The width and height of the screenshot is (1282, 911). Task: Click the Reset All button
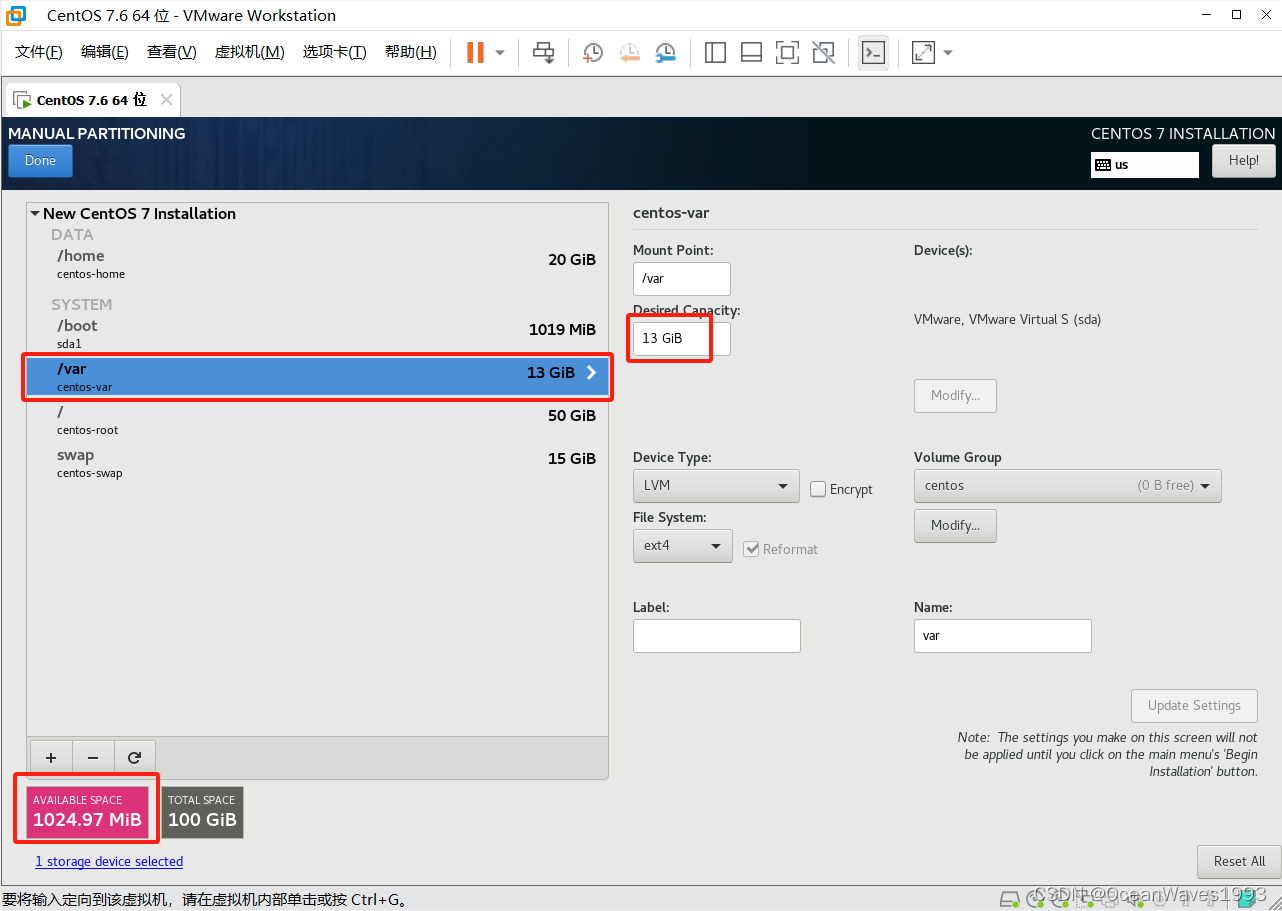coord(1239,862)
